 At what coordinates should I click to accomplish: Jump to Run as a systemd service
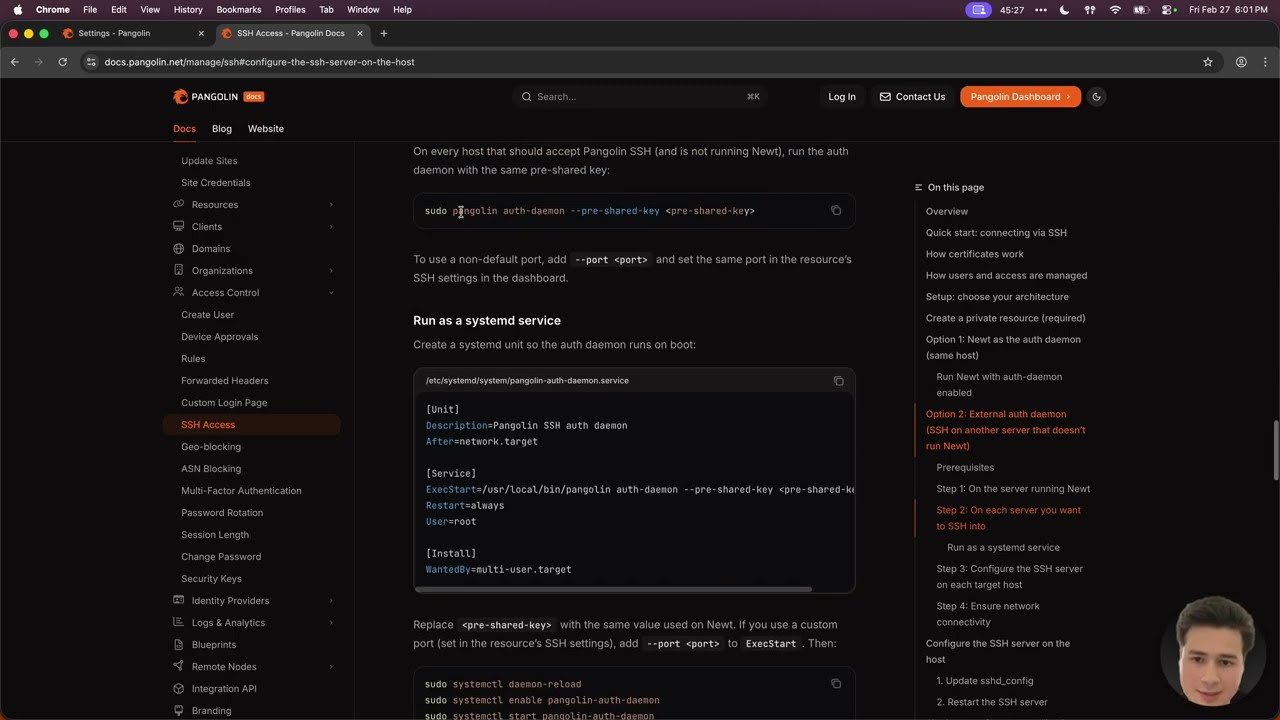1003,547
